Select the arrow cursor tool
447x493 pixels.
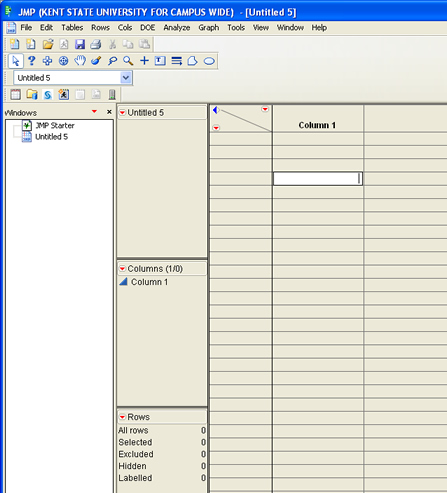[15, 61]
